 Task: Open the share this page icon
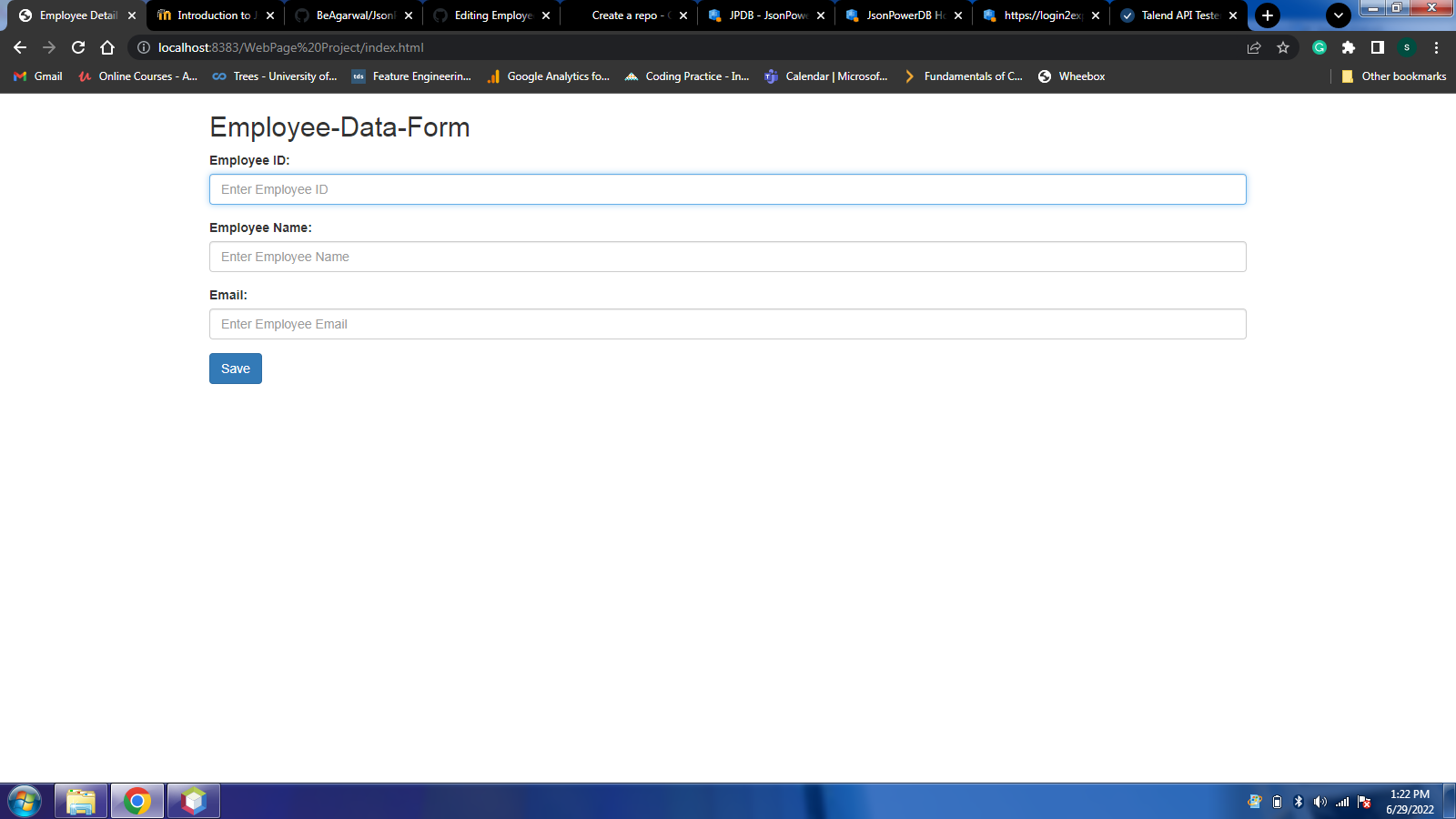(x=1254, y=47)
